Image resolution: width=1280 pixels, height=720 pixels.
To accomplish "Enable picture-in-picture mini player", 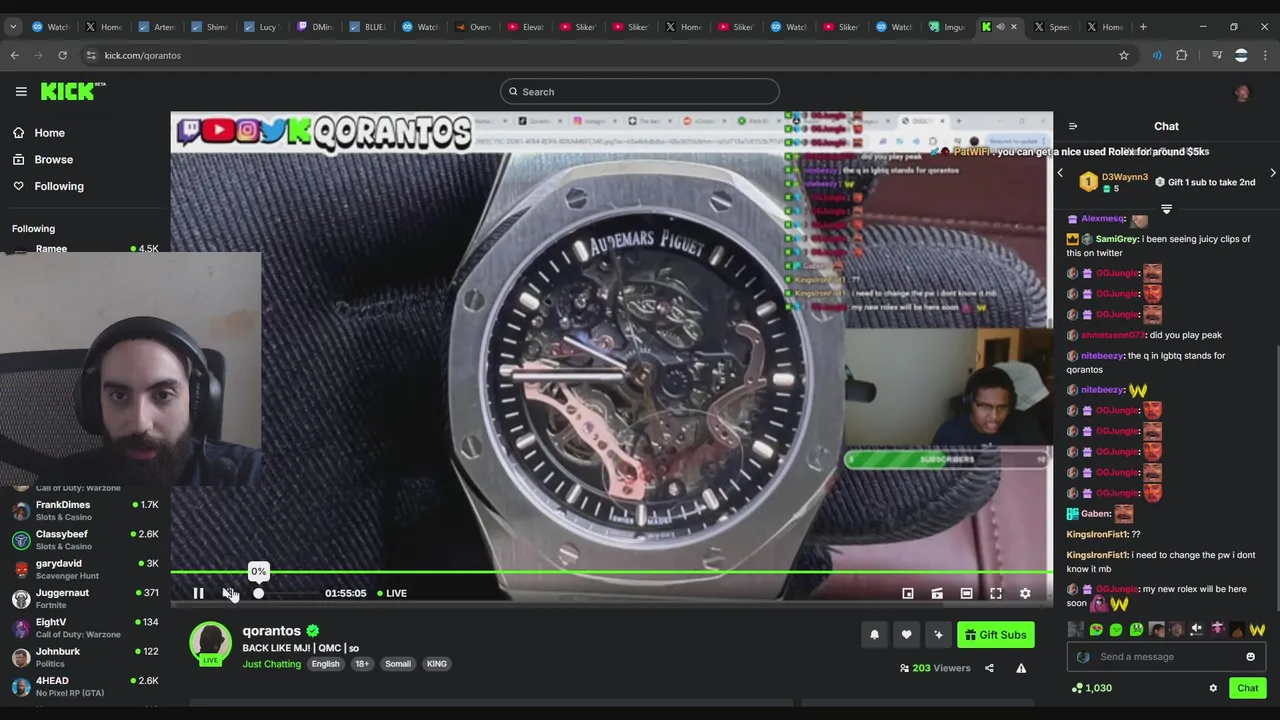I will (908, 593).
